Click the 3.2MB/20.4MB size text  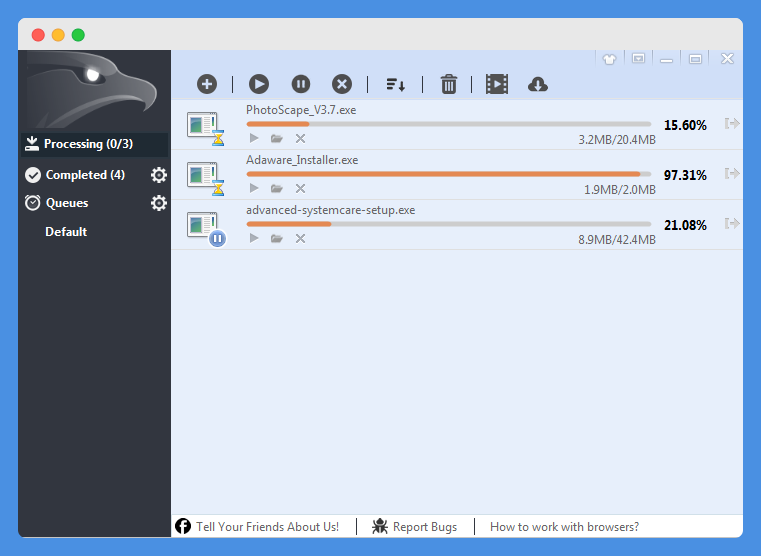[617, 140]
